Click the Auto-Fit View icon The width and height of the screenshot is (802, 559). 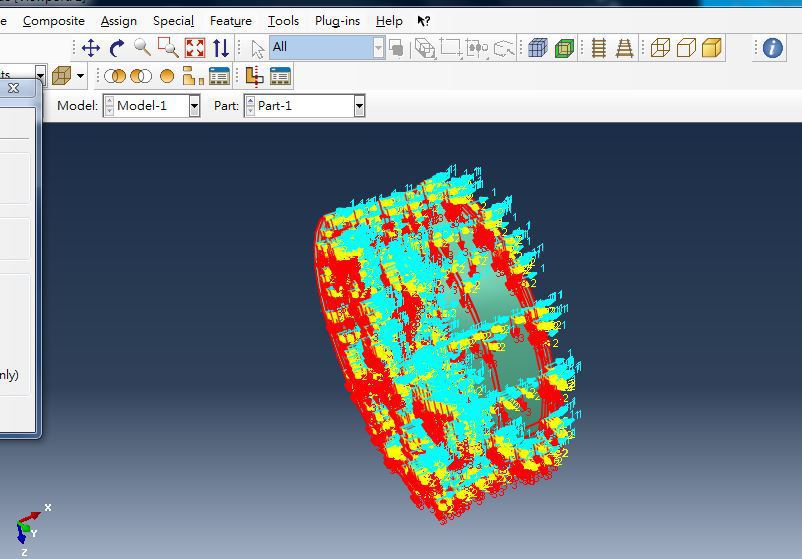[195, 47]
